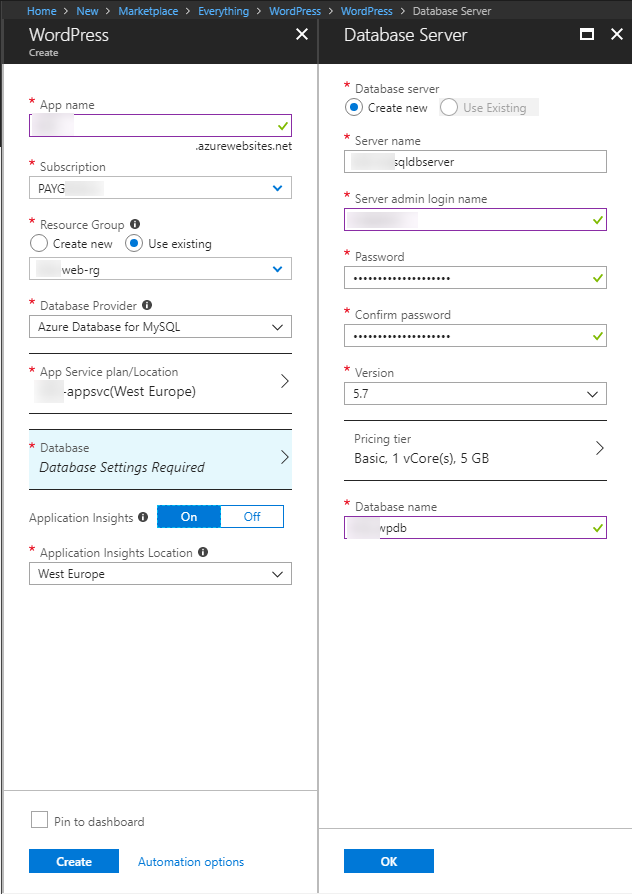632x894 pixels.
Task: Go to Marketplace breadcrumb
Action: [148, 11]
